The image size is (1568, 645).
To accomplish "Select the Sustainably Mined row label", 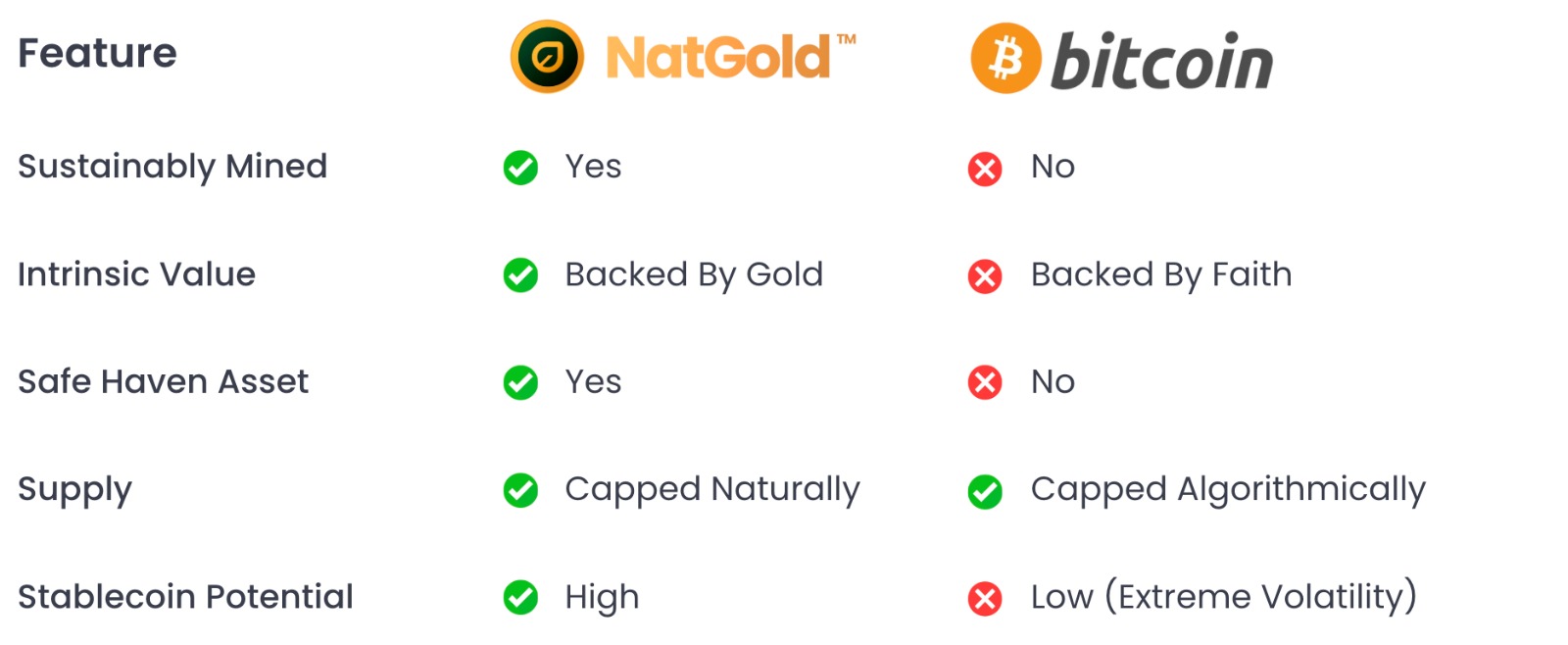I will coord(172,167).
